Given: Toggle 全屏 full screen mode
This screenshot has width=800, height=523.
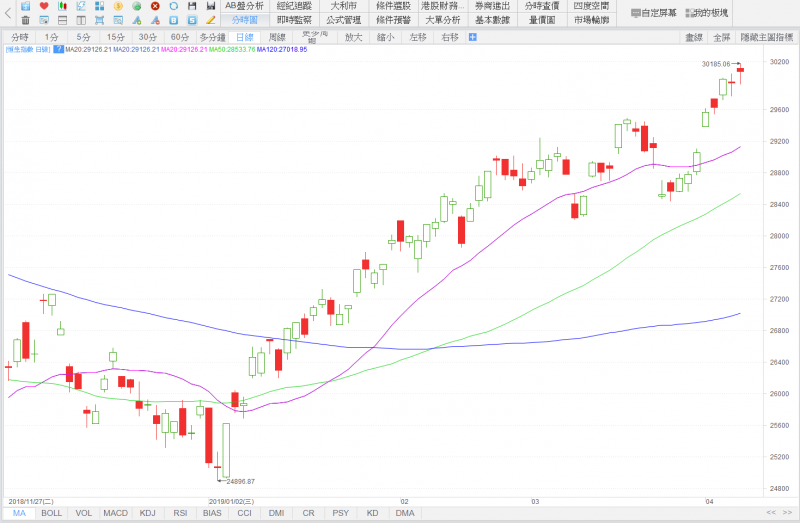Looking at the screenshot, I should coord(722,37).
